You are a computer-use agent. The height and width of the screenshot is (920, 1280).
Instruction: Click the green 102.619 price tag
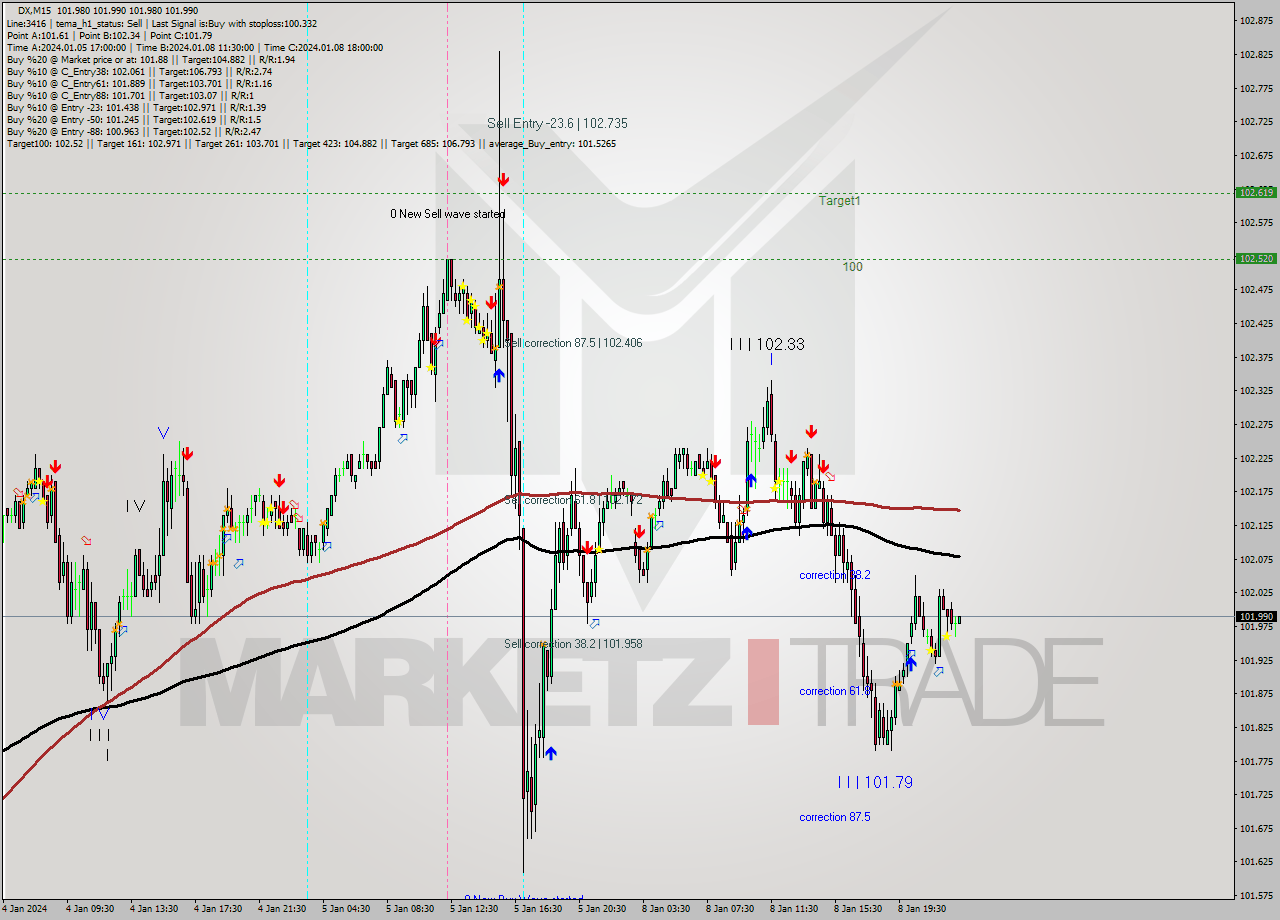1256,192
